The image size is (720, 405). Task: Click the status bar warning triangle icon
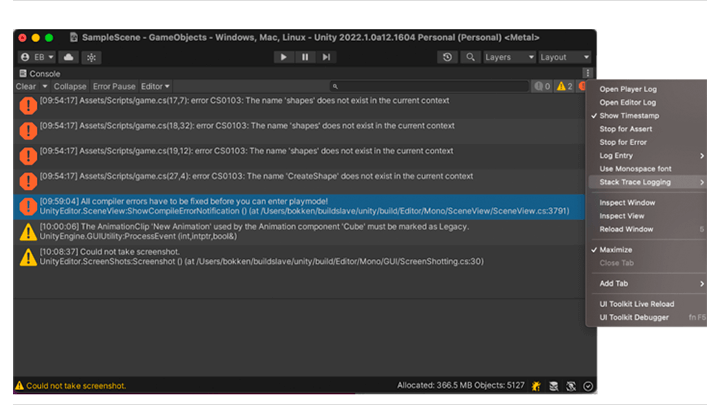(x=19, y=386)
